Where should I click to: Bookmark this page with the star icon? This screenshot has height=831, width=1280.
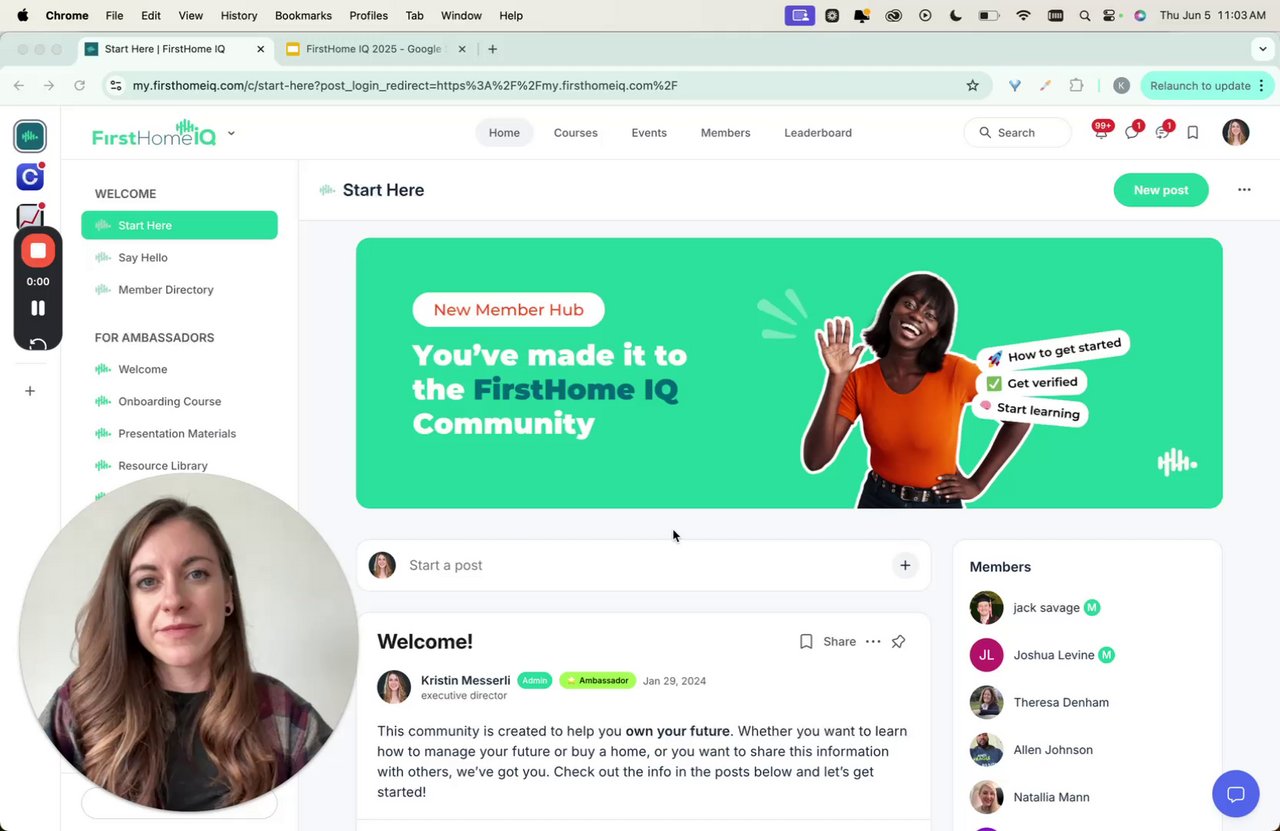[x=972, y=85]
